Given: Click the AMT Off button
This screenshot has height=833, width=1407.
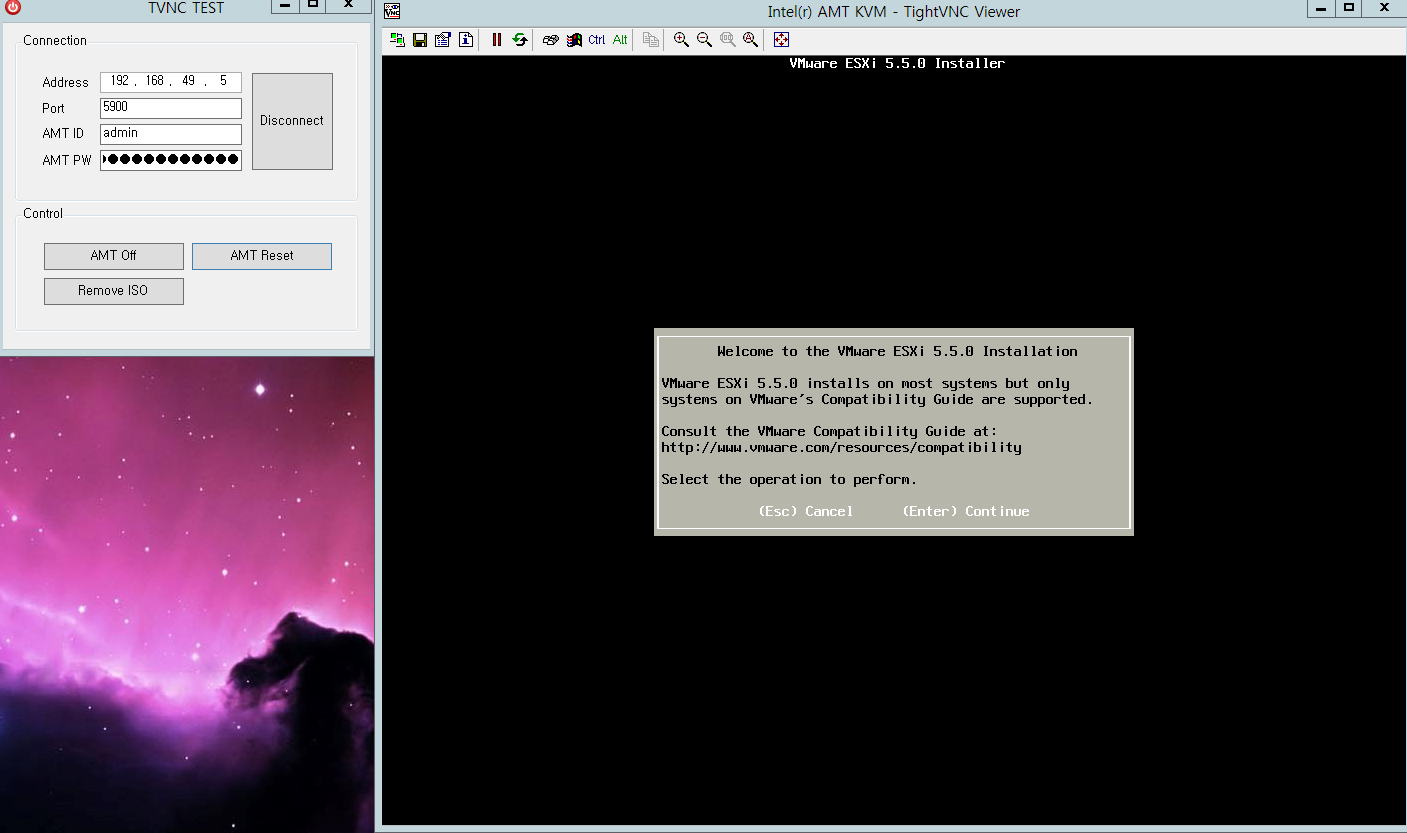Looking at the screenshot, I should click(x=114, y=256).
